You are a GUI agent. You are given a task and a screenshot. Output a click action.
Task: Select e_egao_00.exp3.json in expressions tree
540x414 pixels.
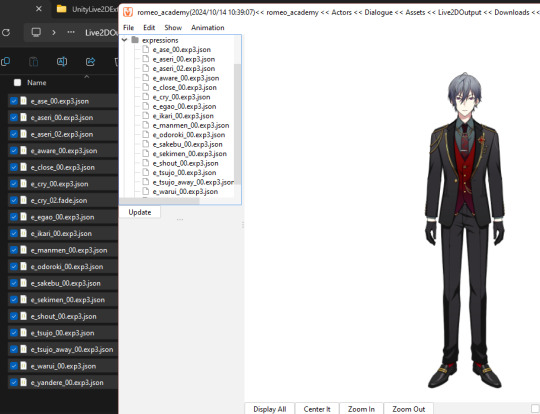pyautogui.click(x=184, y=106)
